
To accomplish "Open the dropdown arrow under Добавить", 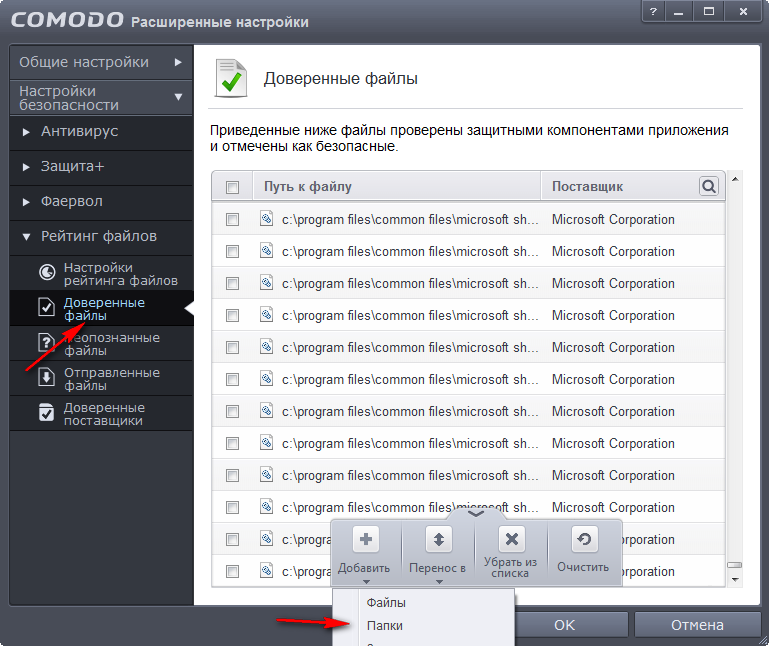I will click(366, 582).
